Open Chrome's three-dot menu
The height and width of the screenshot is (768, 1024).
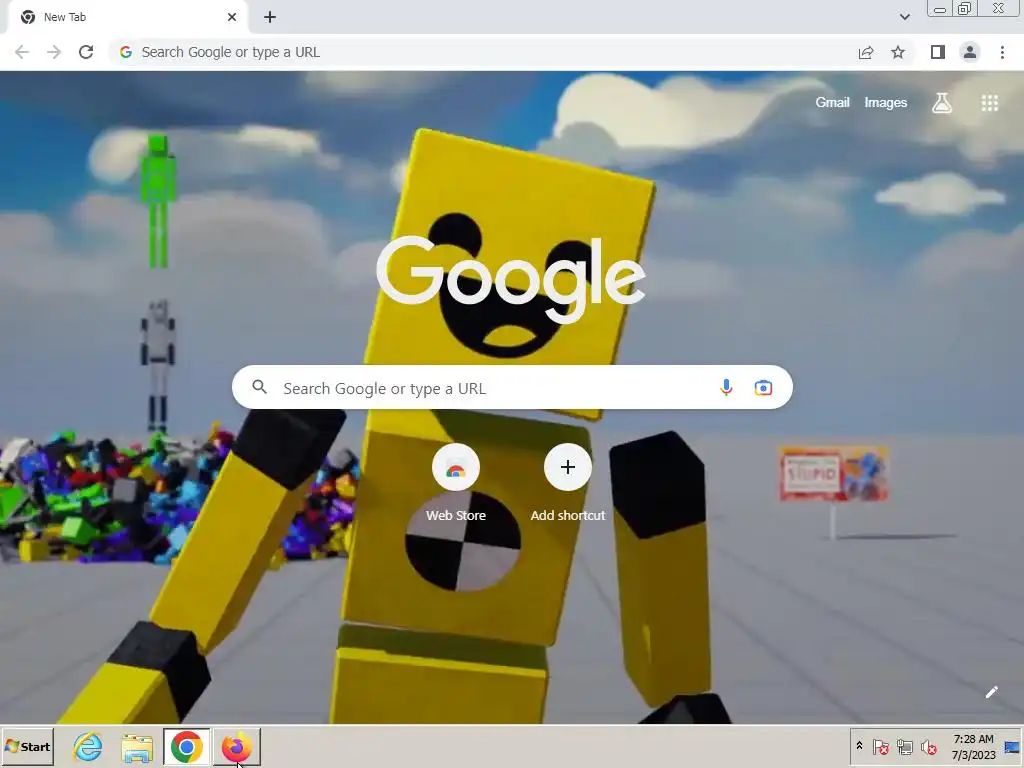[x=1002, y=52]
